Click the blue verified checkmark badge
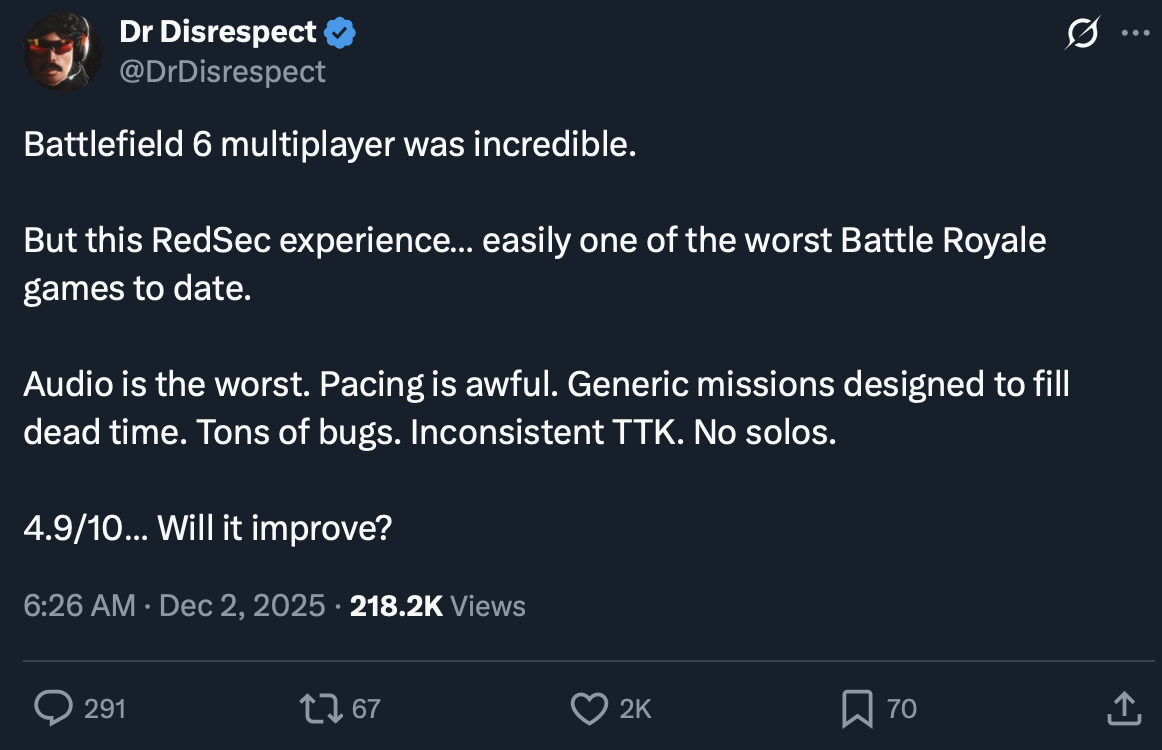The width and height of the screenshot is (1162, 750). tap(341, 33)
